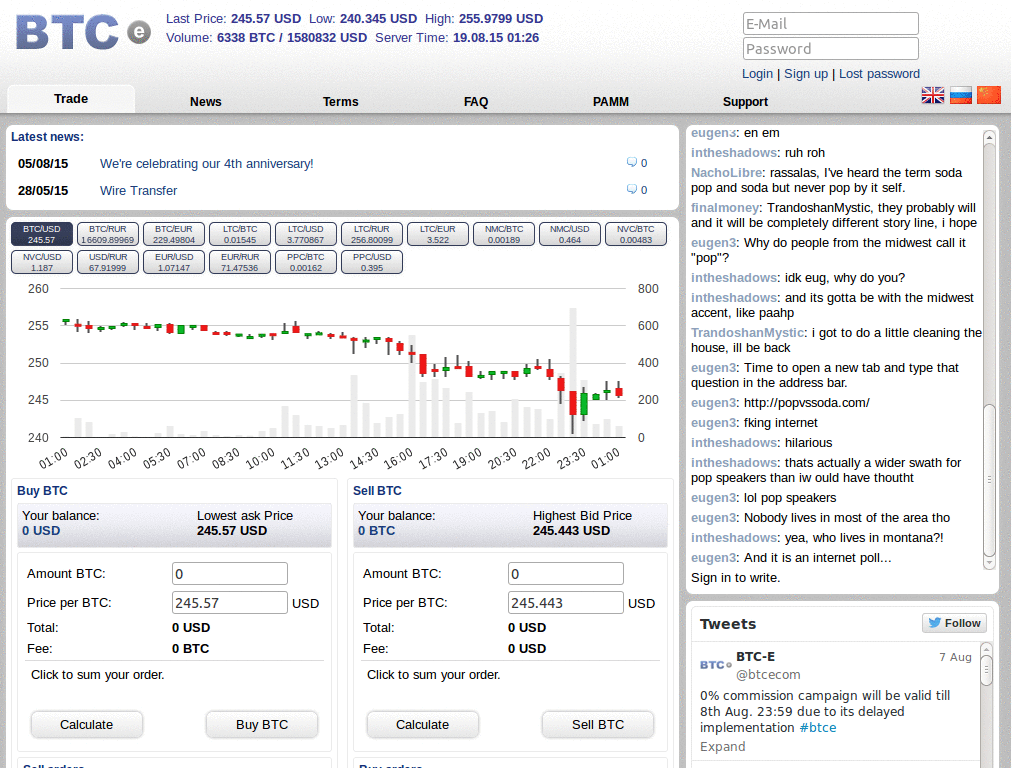Screen dimensions: 1024x768
Task: Switch language to Chinese flag
Action: [x=989, y=95]
